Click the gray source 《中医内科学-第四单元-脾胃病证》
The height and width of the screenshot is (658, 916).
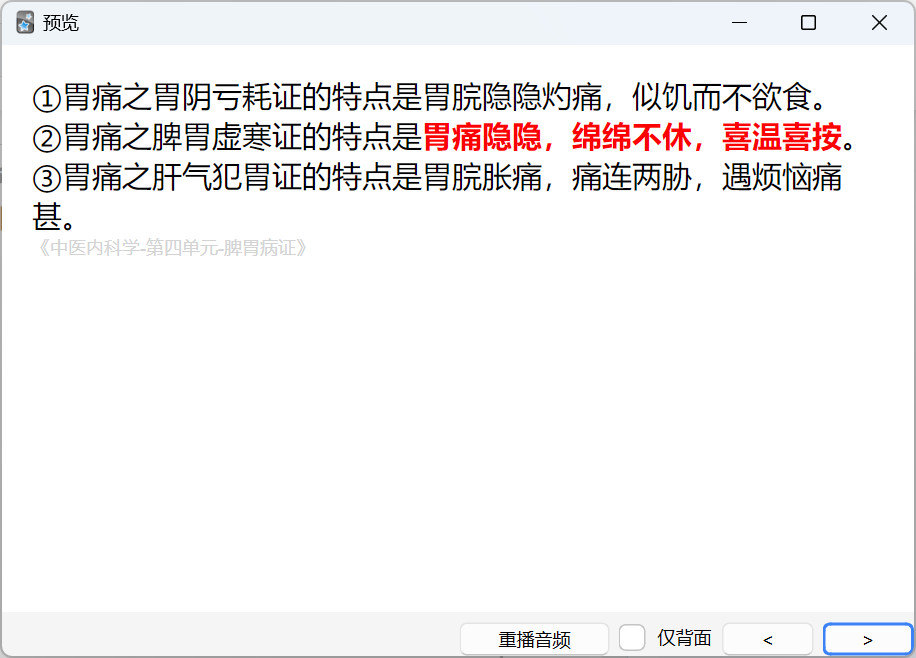[x=172, y=248]
